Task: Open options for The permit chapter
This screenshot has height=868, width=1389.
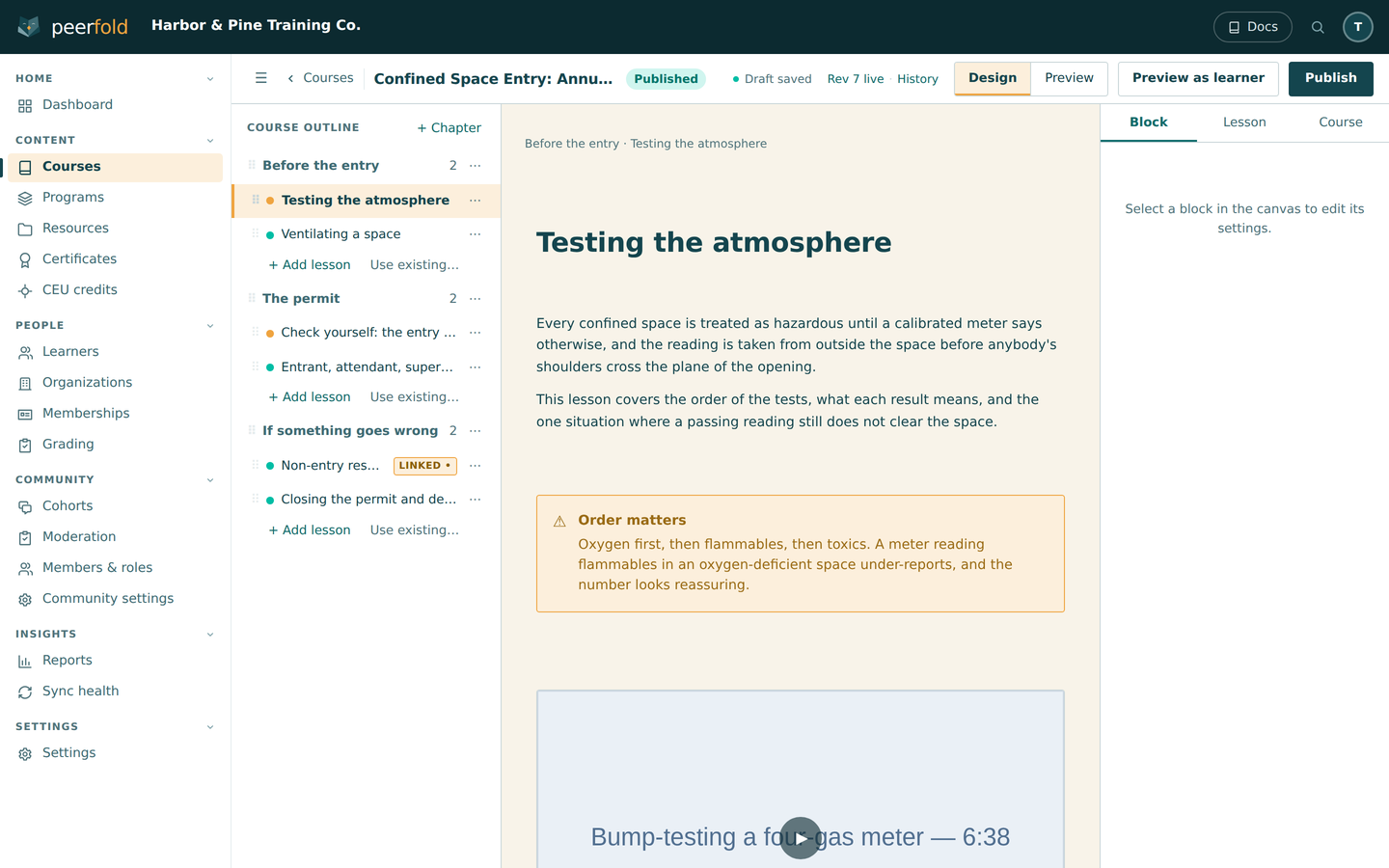Action: point(476,299)
